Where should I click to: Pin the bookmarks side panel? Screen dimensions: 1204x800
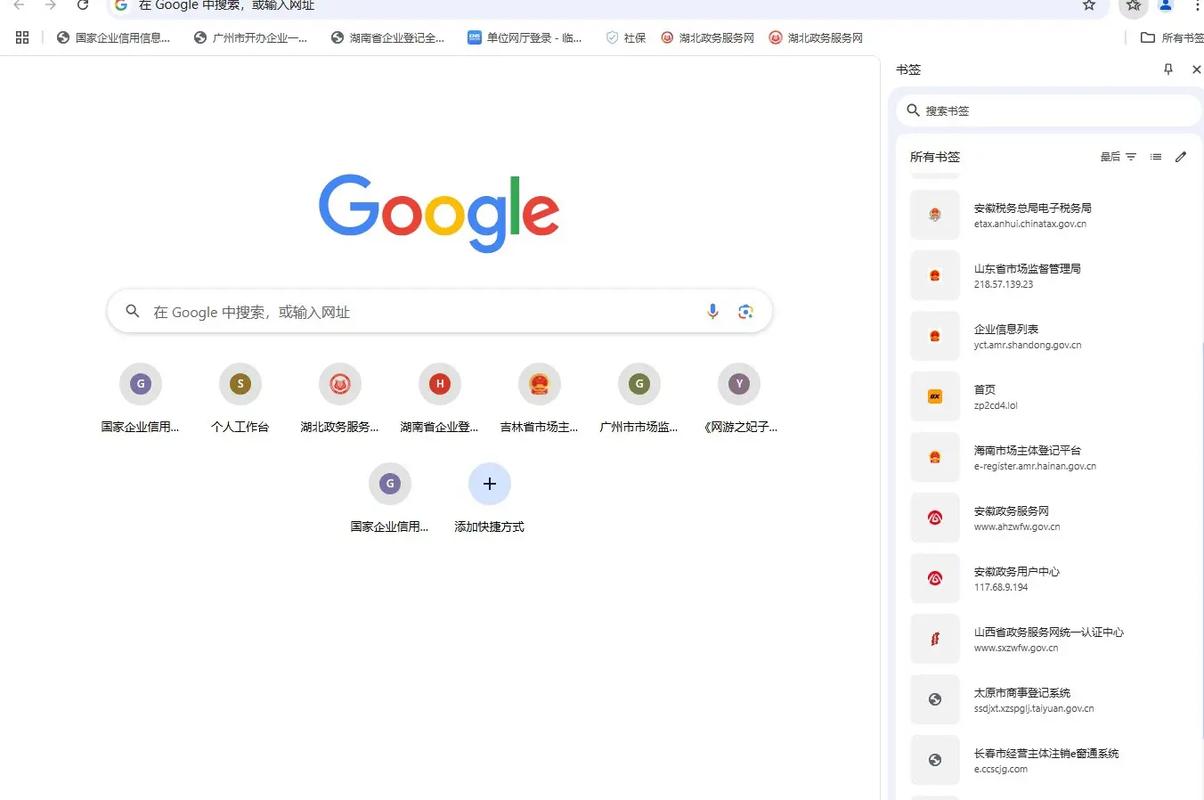pos(1168,69)
